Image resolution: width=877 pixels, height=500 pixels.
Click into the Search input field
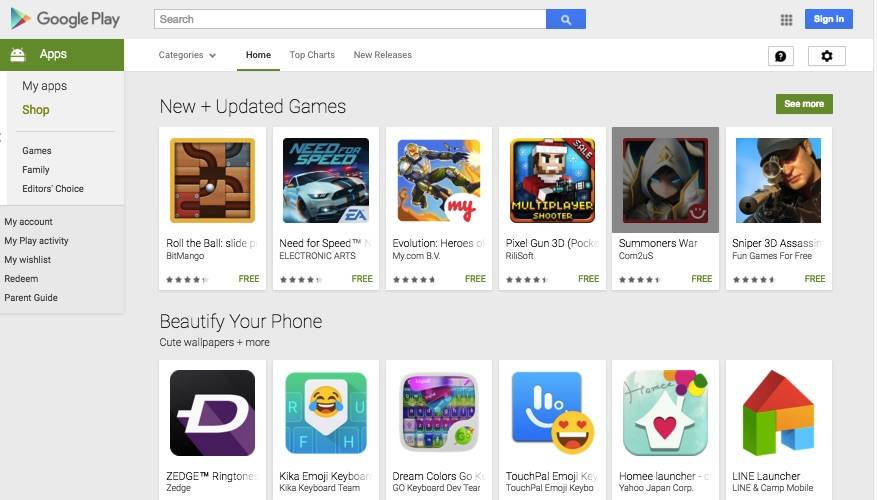(x=350, y=19)
